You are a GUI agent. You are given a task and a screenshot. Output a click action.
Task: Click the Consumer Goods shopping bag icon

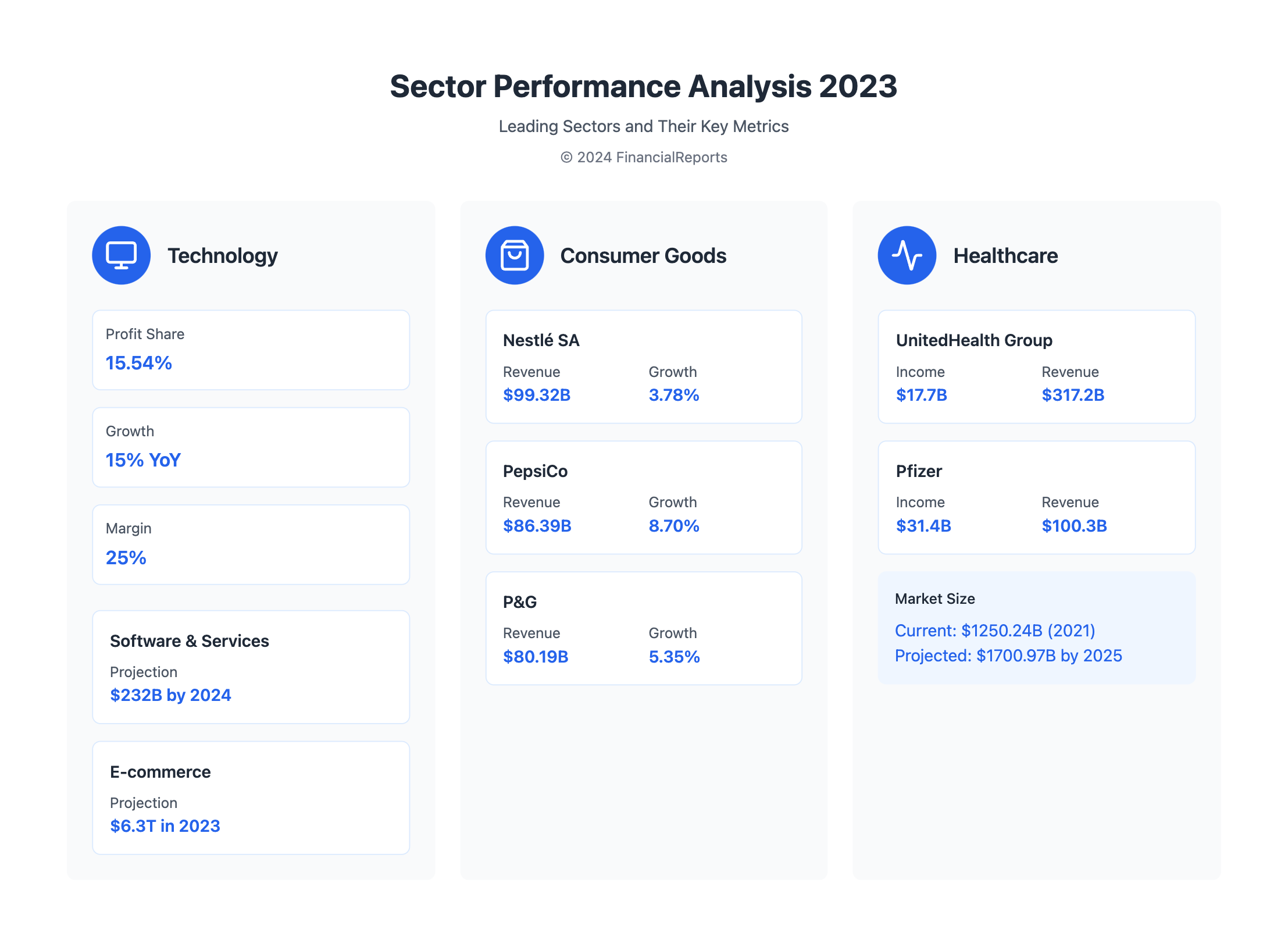point(514,255)
